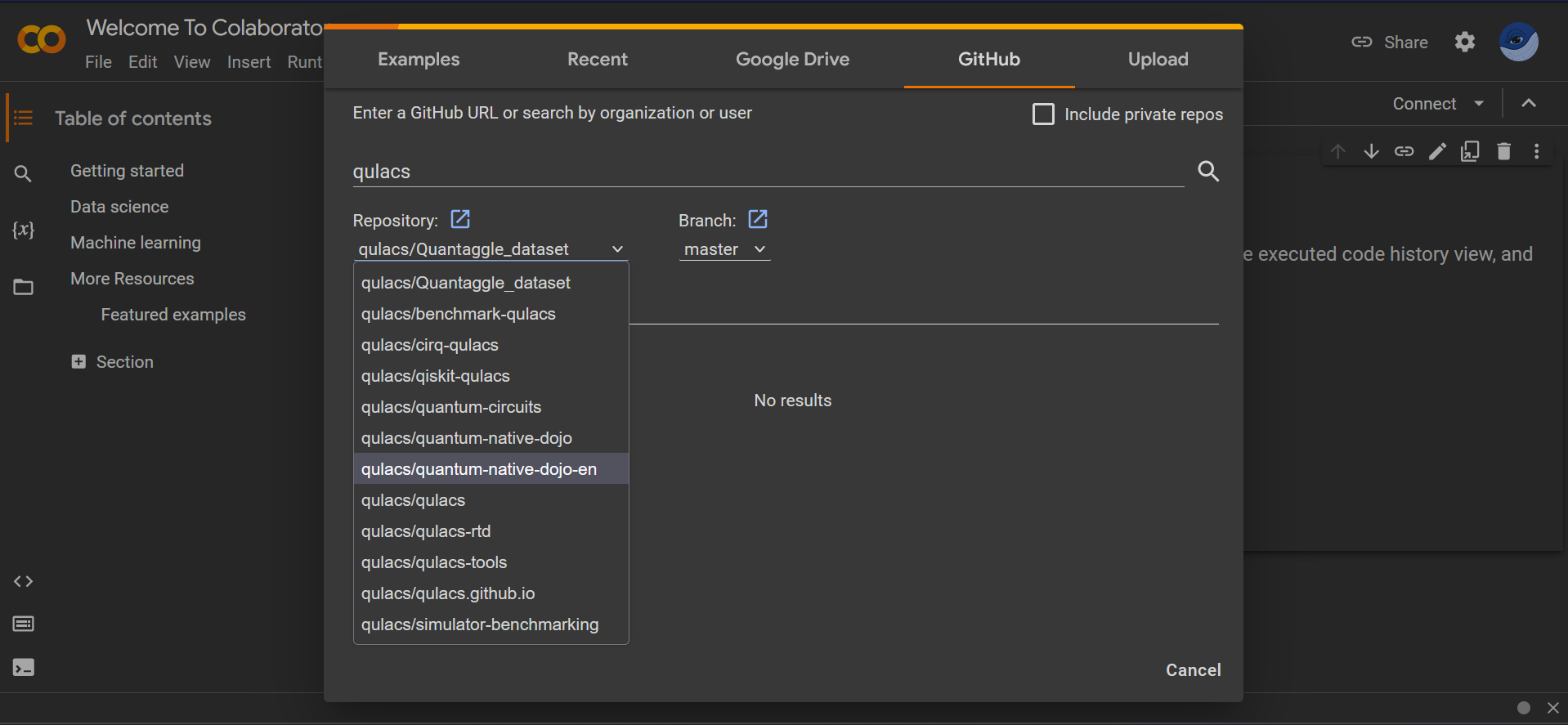Open the Variables {x} sidebar icon
The width and height of the screenshot is (1568, 725).
pyautogui.click(x=23, y=230)
